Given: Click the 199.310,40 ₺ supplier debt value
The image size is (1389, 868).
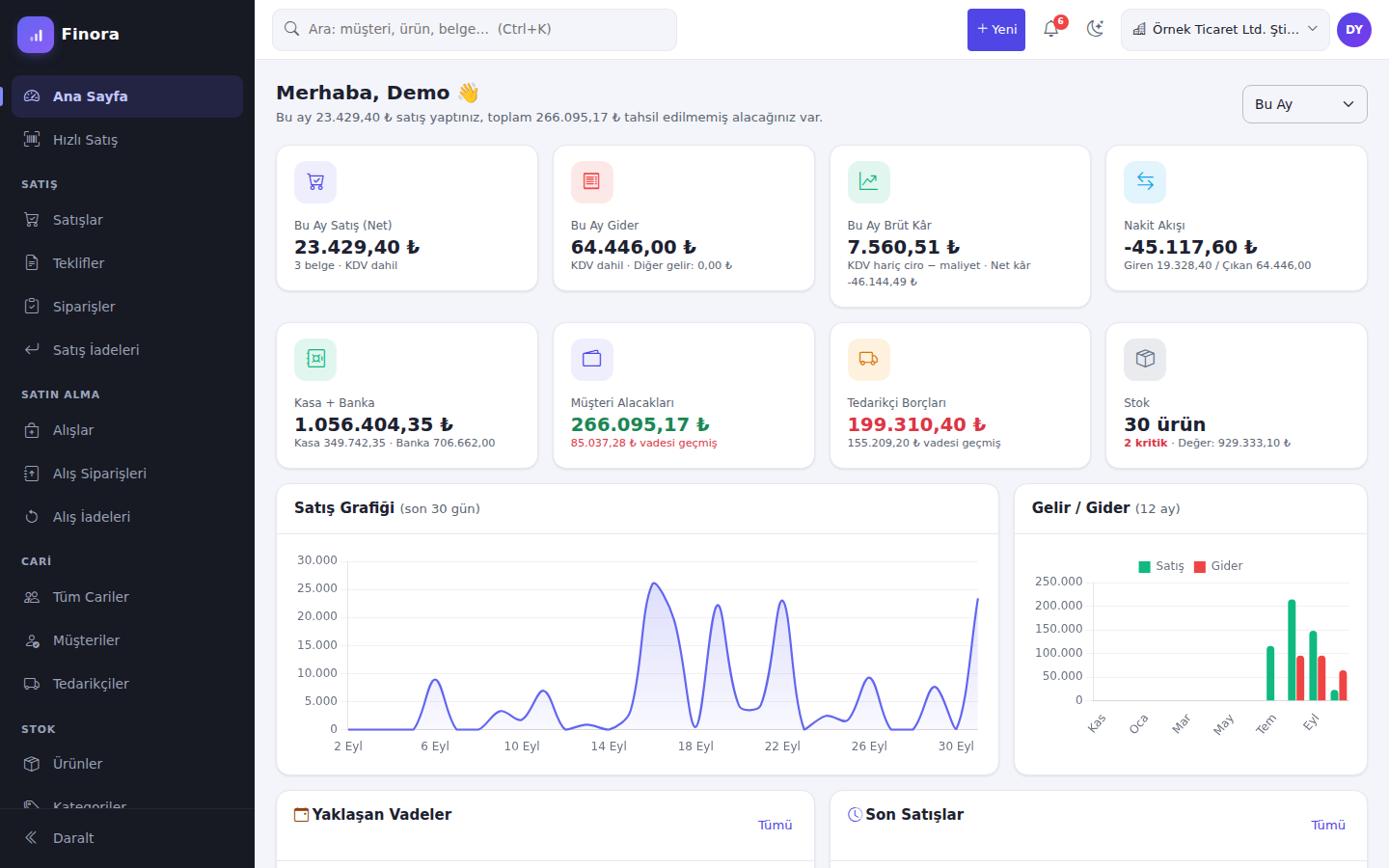Looking at the screenshot, I should (x=916, y=424).
